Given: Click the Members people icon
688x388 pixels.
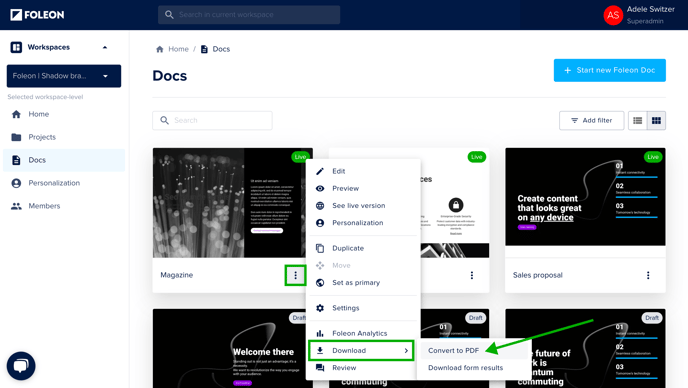Looking at the screenshot, I should click(x=16, y=206).
